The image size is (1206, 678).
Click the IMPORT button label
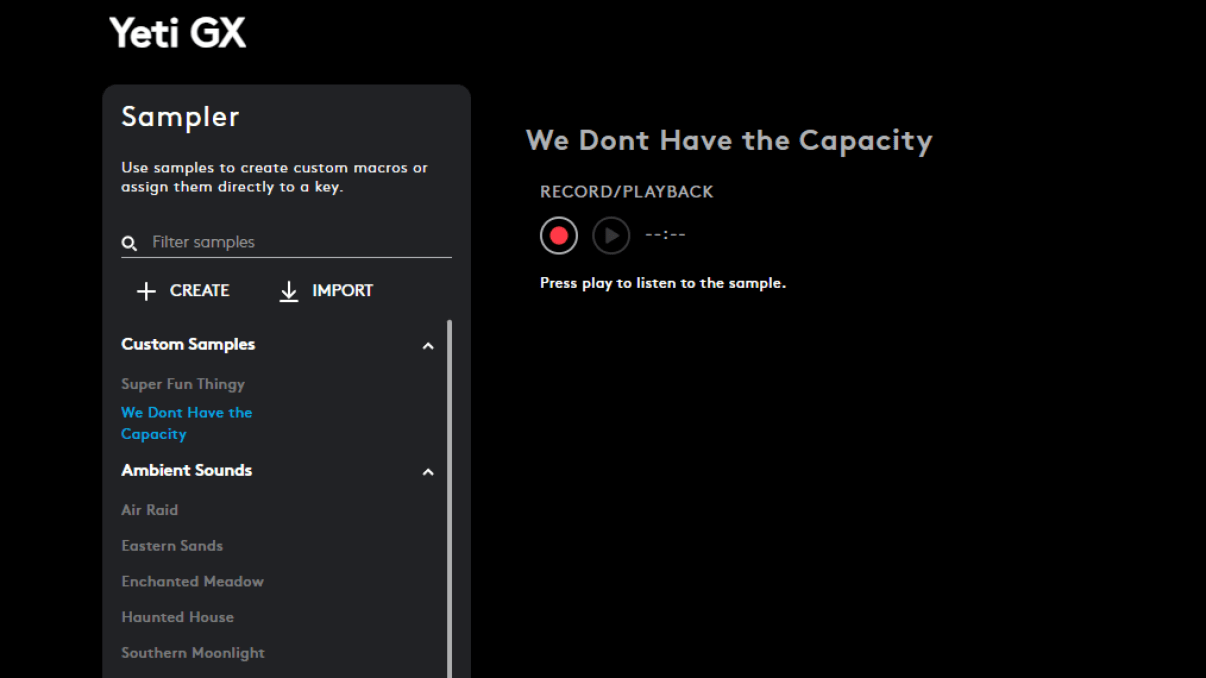click(342, 291)
